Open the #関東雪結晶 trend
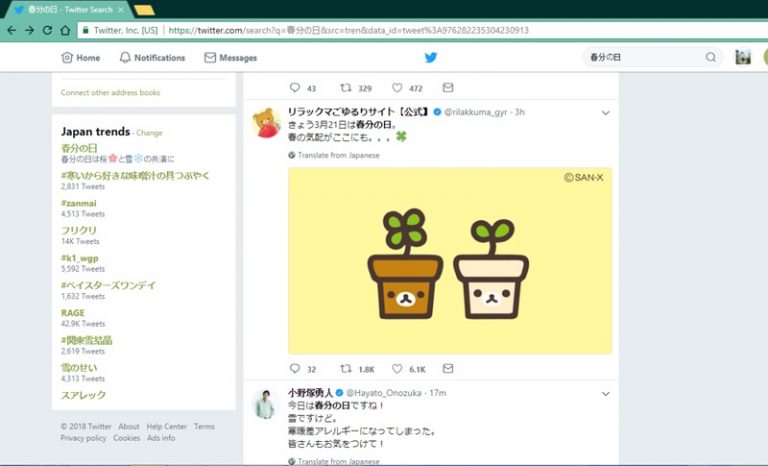This screenshot has width=768, height=466. pyautogui.click(x=87, y=340)
